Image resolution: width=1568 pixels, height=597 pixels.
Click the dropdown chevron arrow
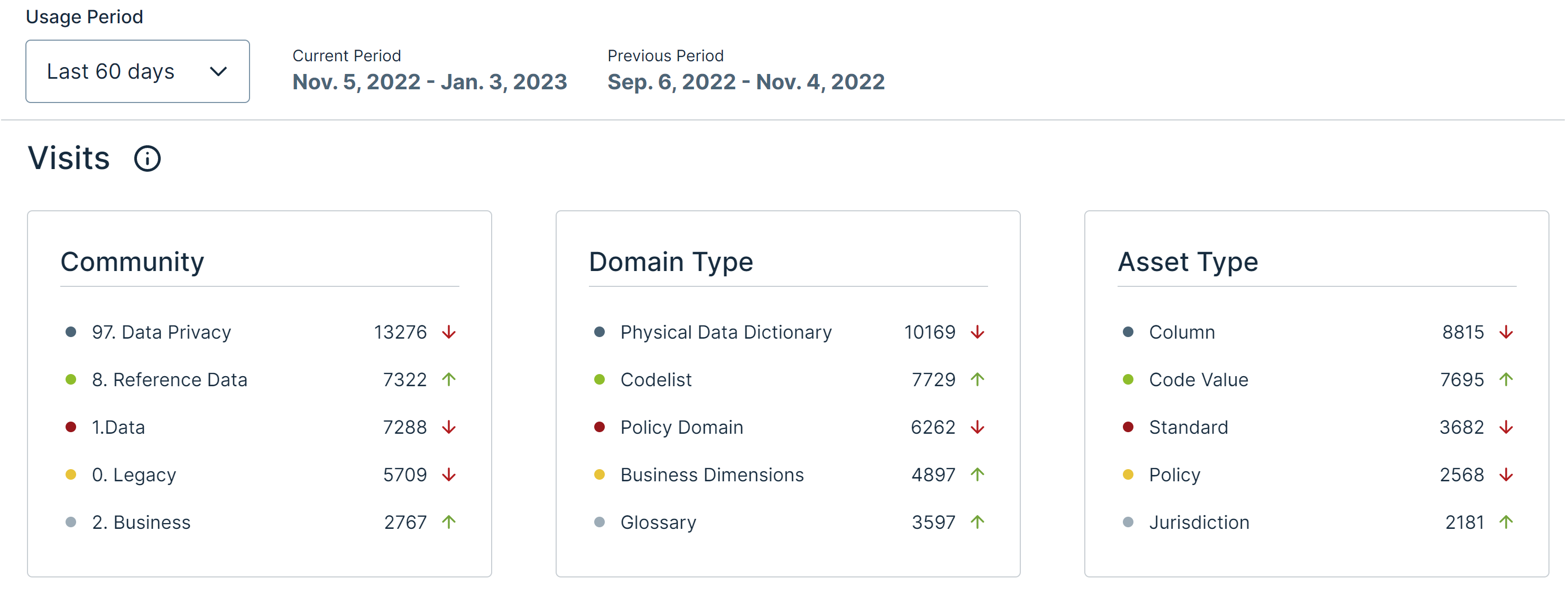(218, 72)
